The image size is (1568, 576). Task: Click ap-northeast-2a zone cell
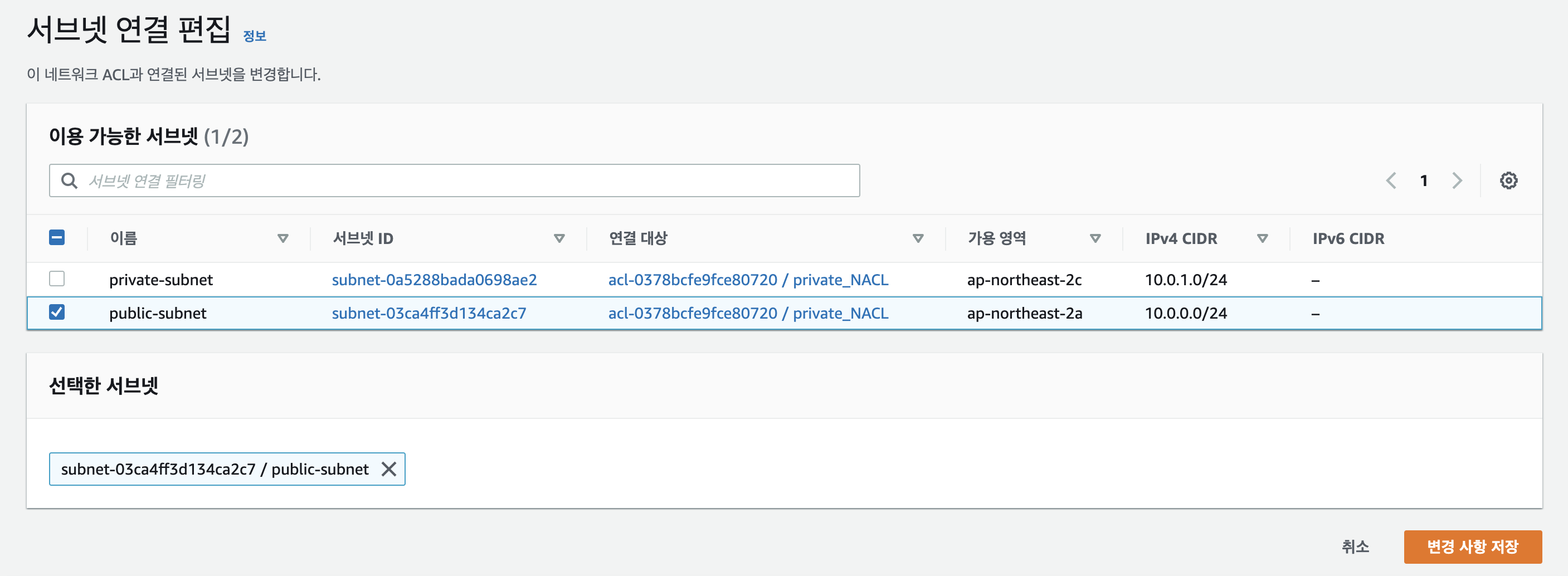1024,313
